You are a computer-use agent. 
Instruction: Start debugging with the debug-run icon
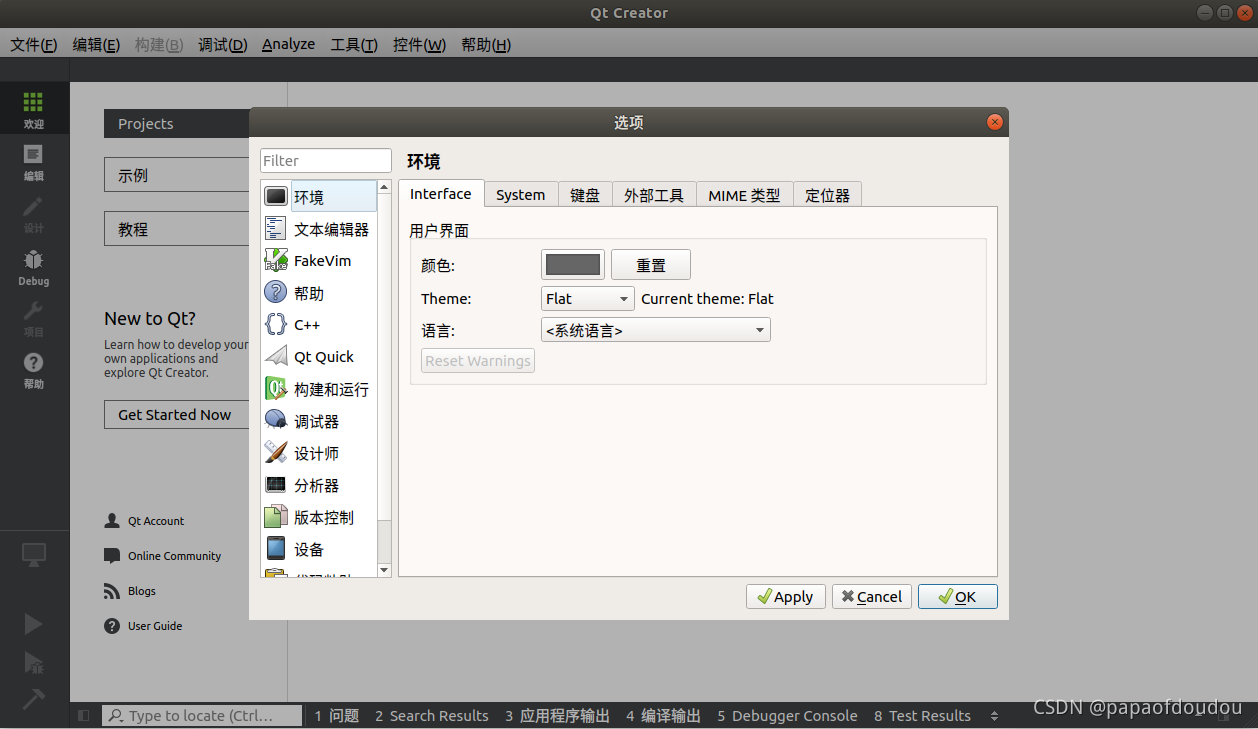point(34,662)
